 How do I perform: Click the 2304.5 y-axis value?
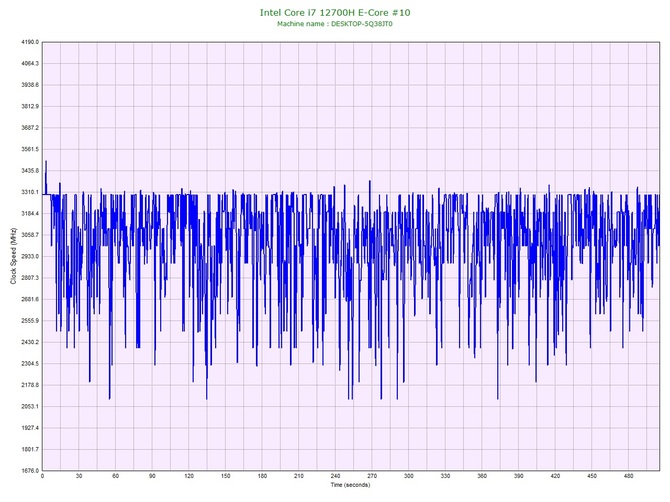pyautogui.click(x=30, y=364)
